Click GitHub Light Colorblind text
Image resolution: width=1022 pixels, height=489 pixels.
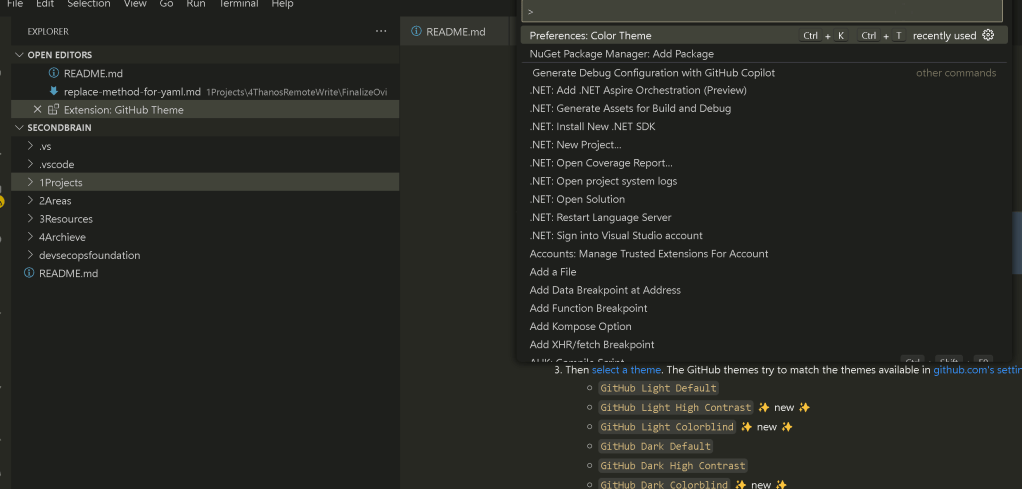coord(667,427)
